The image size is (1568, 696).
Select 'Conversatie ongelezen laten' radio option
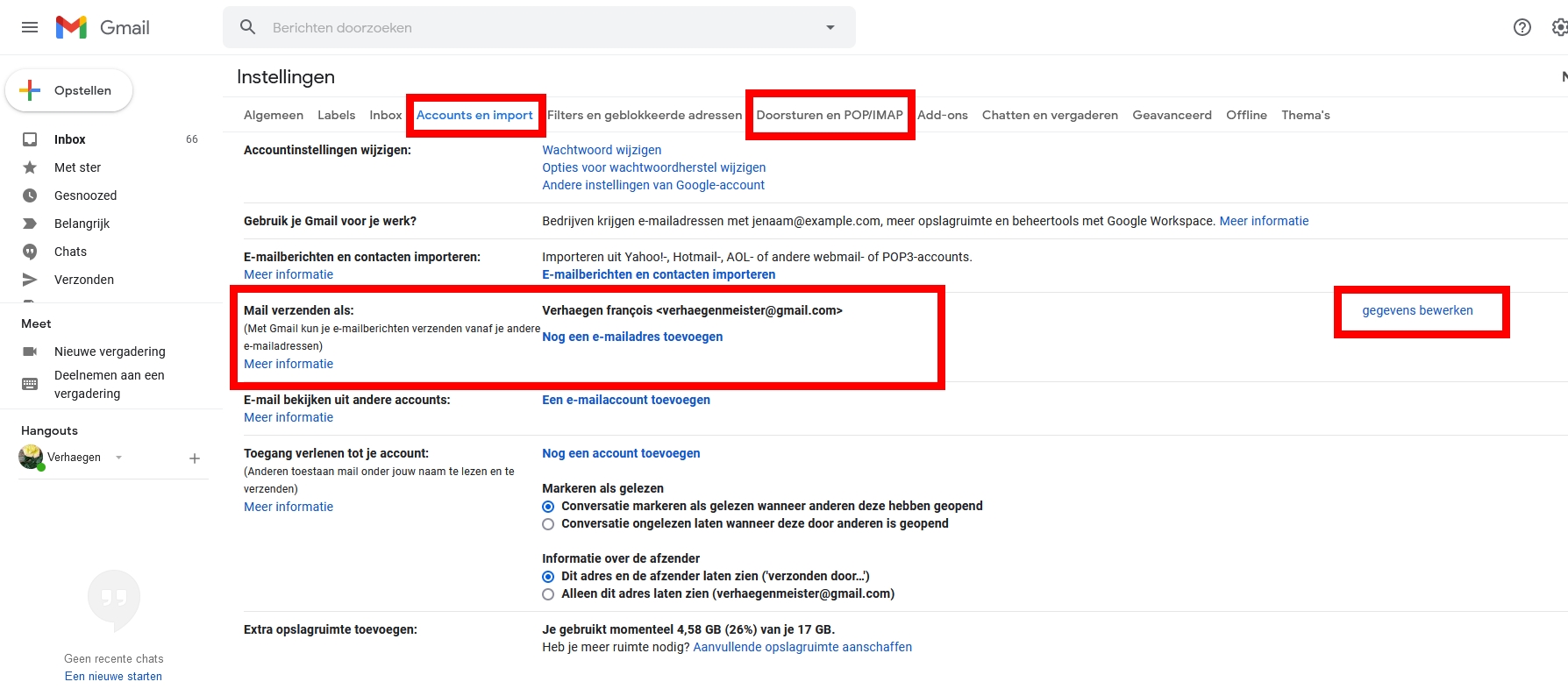point(548,524)
